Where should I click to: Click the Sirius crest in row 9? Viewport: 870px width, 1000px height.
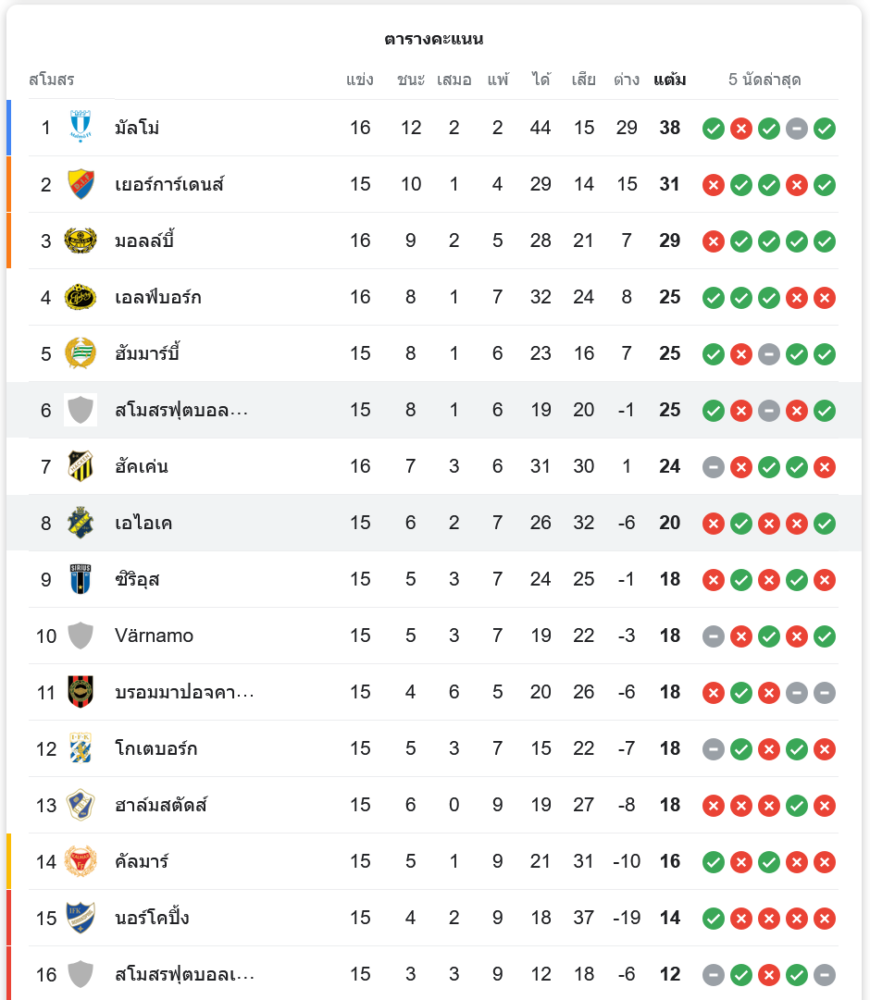[x=80, y=579]
